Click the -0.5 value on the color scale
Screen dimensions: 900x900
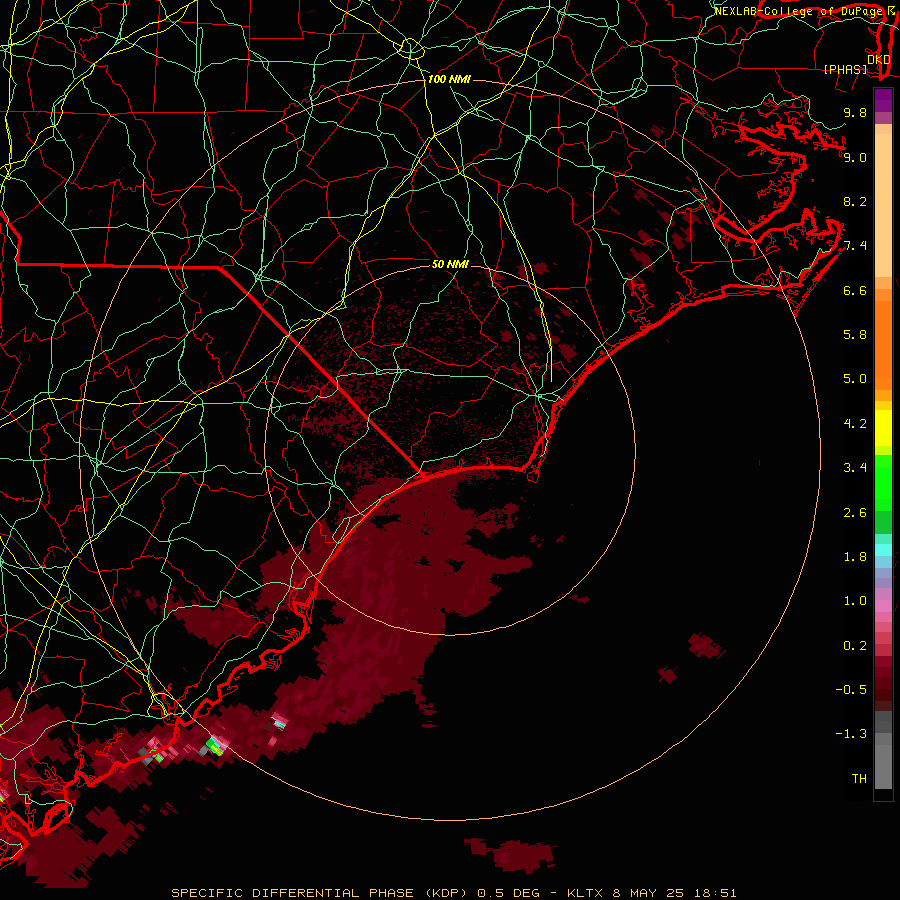(851, 689)
